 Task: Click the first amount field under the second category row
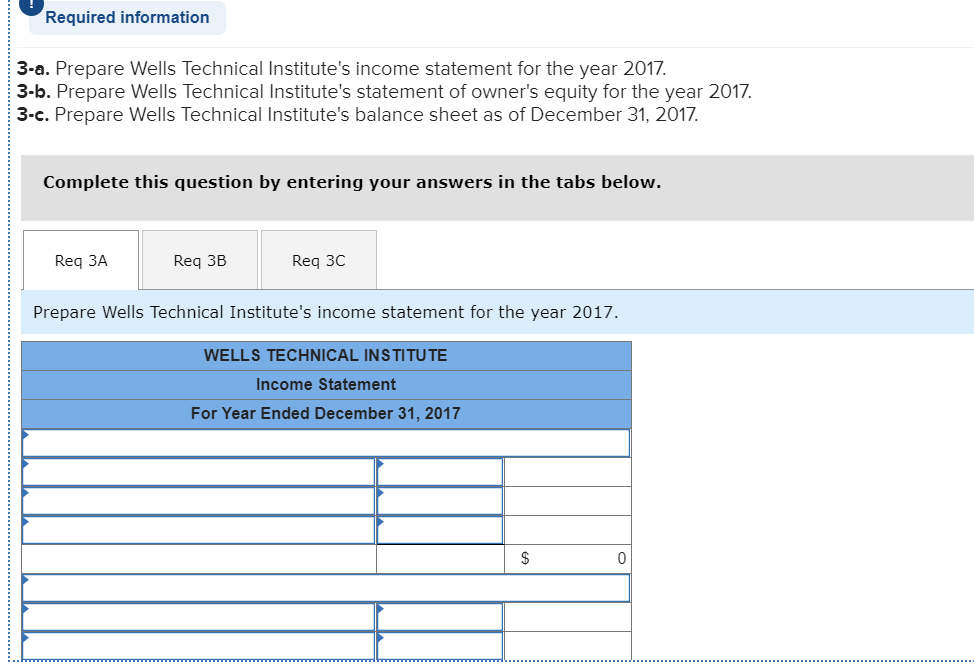pos(440,617)
